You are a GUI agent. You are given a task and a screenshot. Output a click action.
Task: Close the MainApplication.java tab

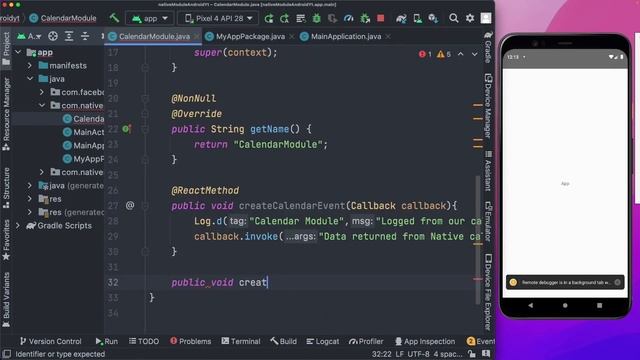coord(388,36)
